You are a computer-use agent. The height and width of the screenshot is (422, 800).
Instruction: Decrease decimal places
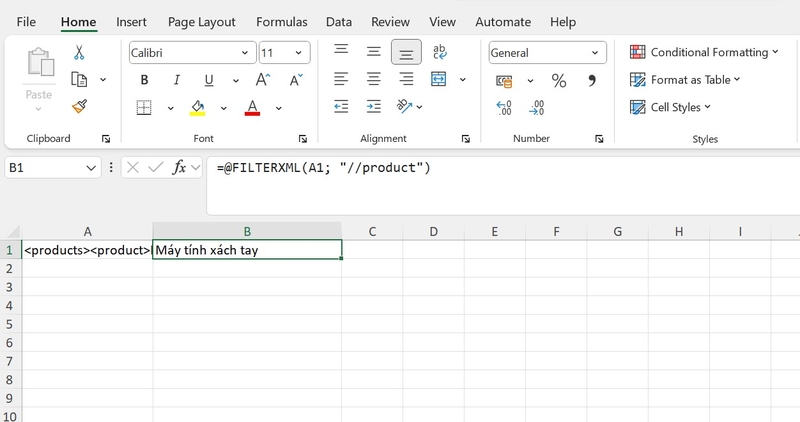pyautogui.click(x=537, y=108)
